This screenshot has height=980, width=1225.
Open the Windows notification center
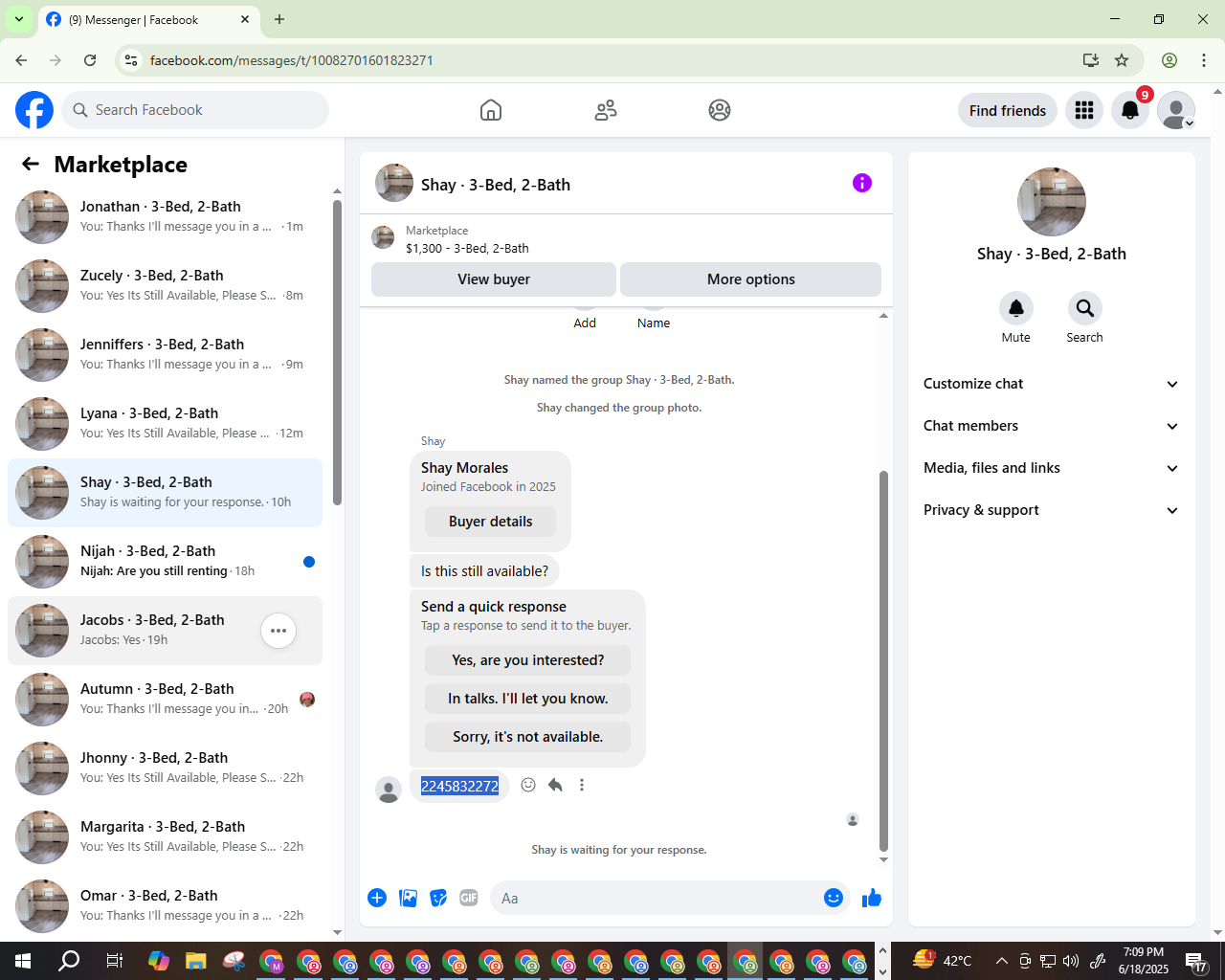point(1196,961)
